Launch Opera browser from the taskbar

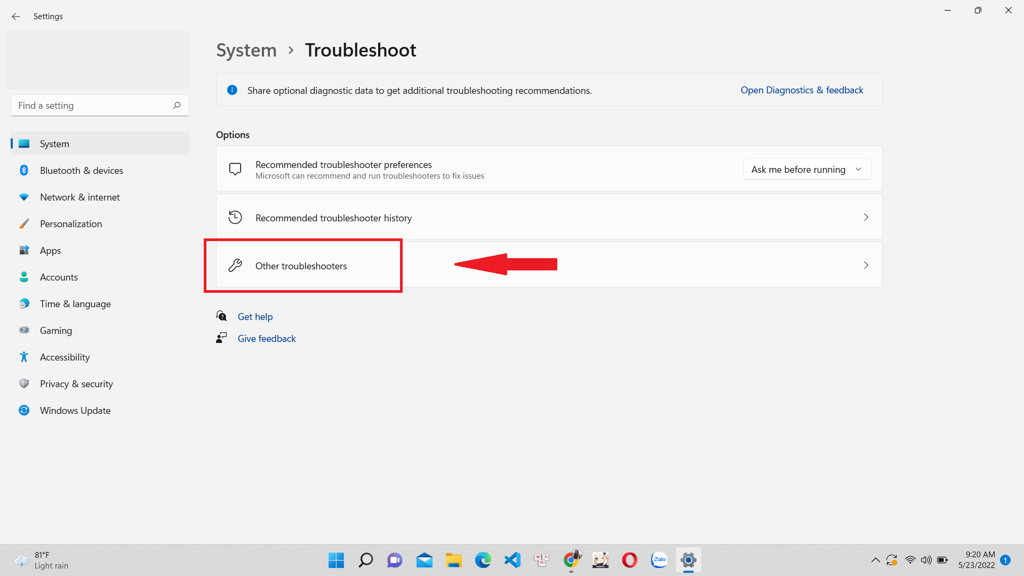pyautogui.click(x=630, y=560)
